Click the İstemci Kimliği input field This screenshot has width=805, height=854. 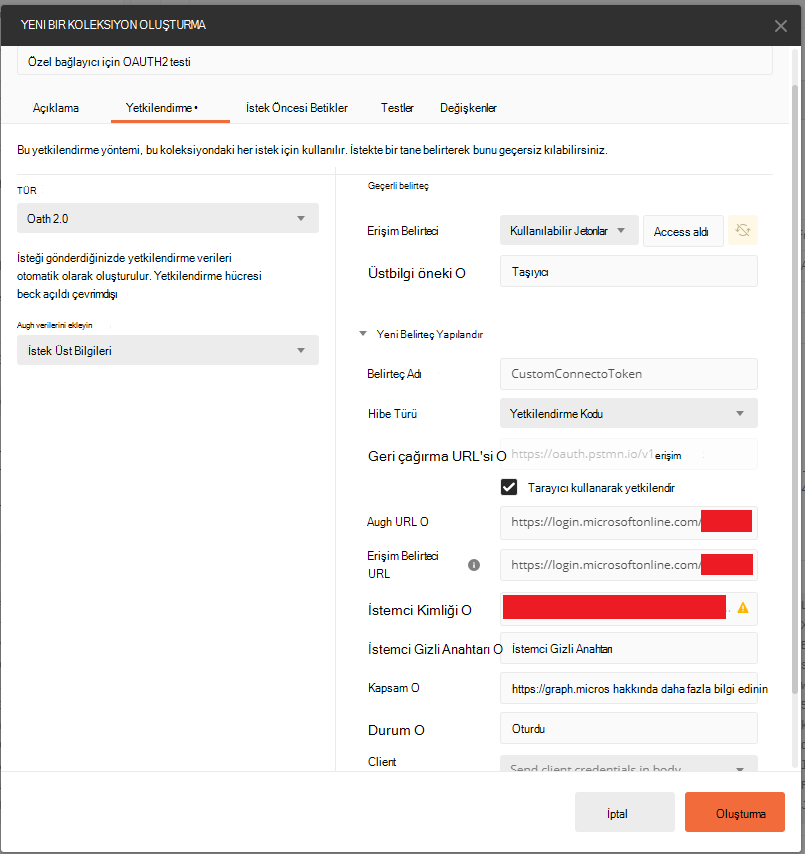629,608
